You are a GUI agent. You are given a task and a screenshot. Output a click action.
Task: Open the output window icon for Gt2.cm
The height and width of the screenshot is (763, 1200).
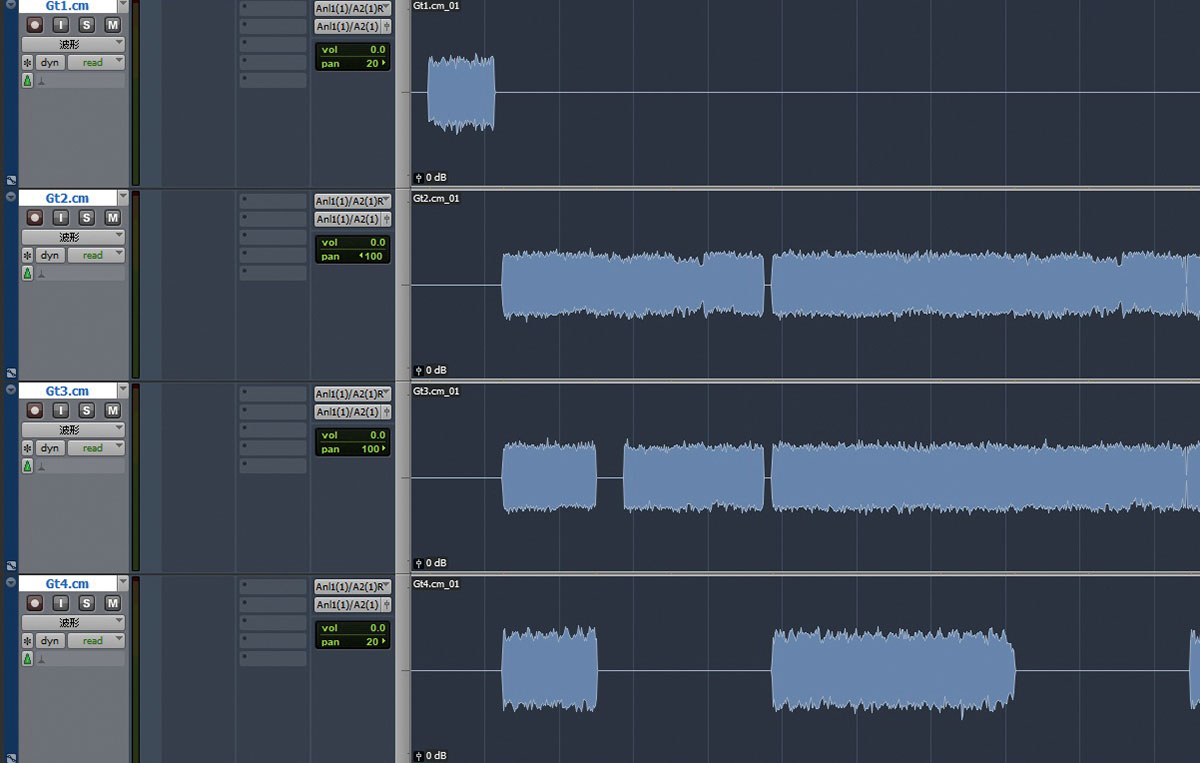(x=387, y=219)
